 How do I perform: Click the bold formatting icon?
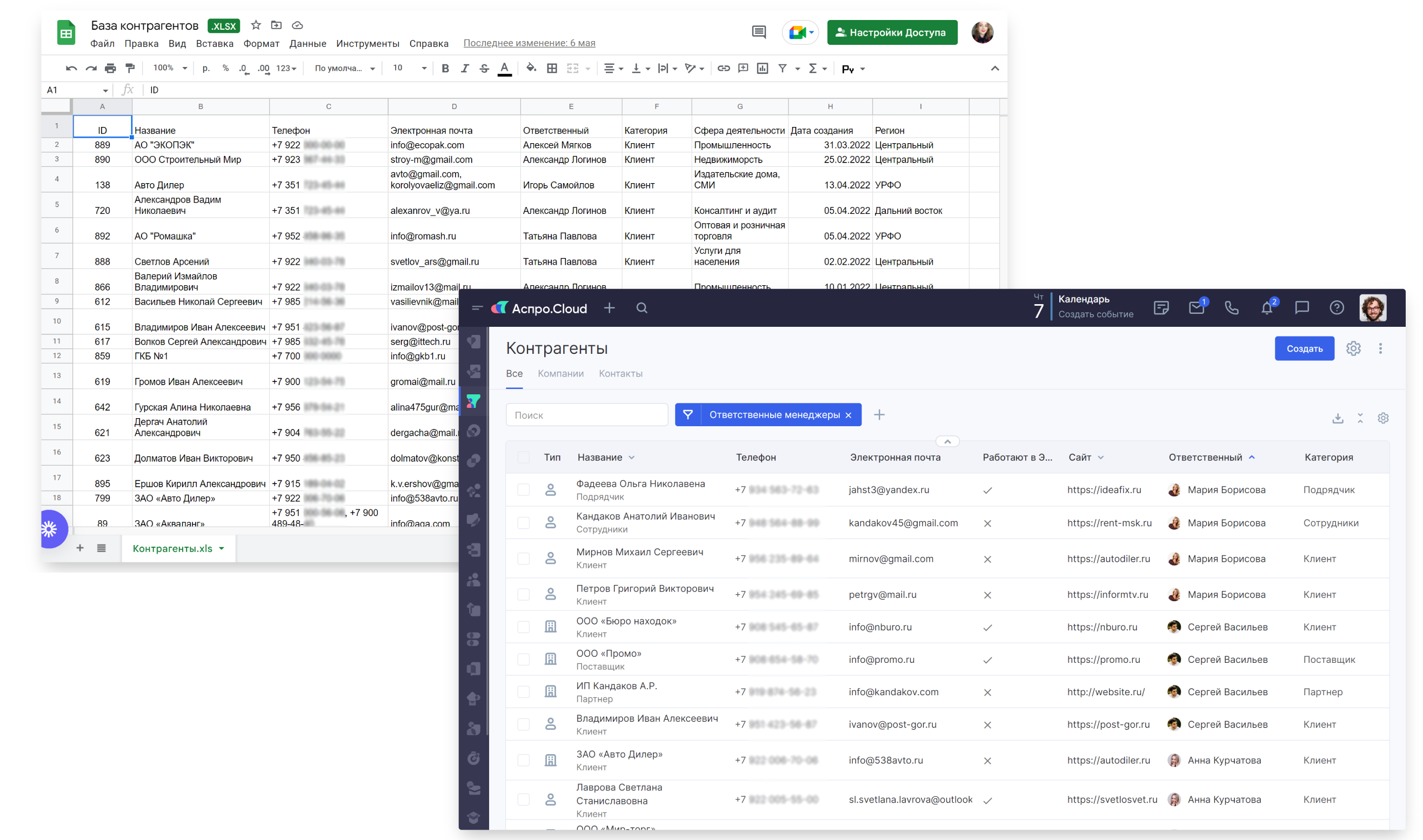pos(445,69)
